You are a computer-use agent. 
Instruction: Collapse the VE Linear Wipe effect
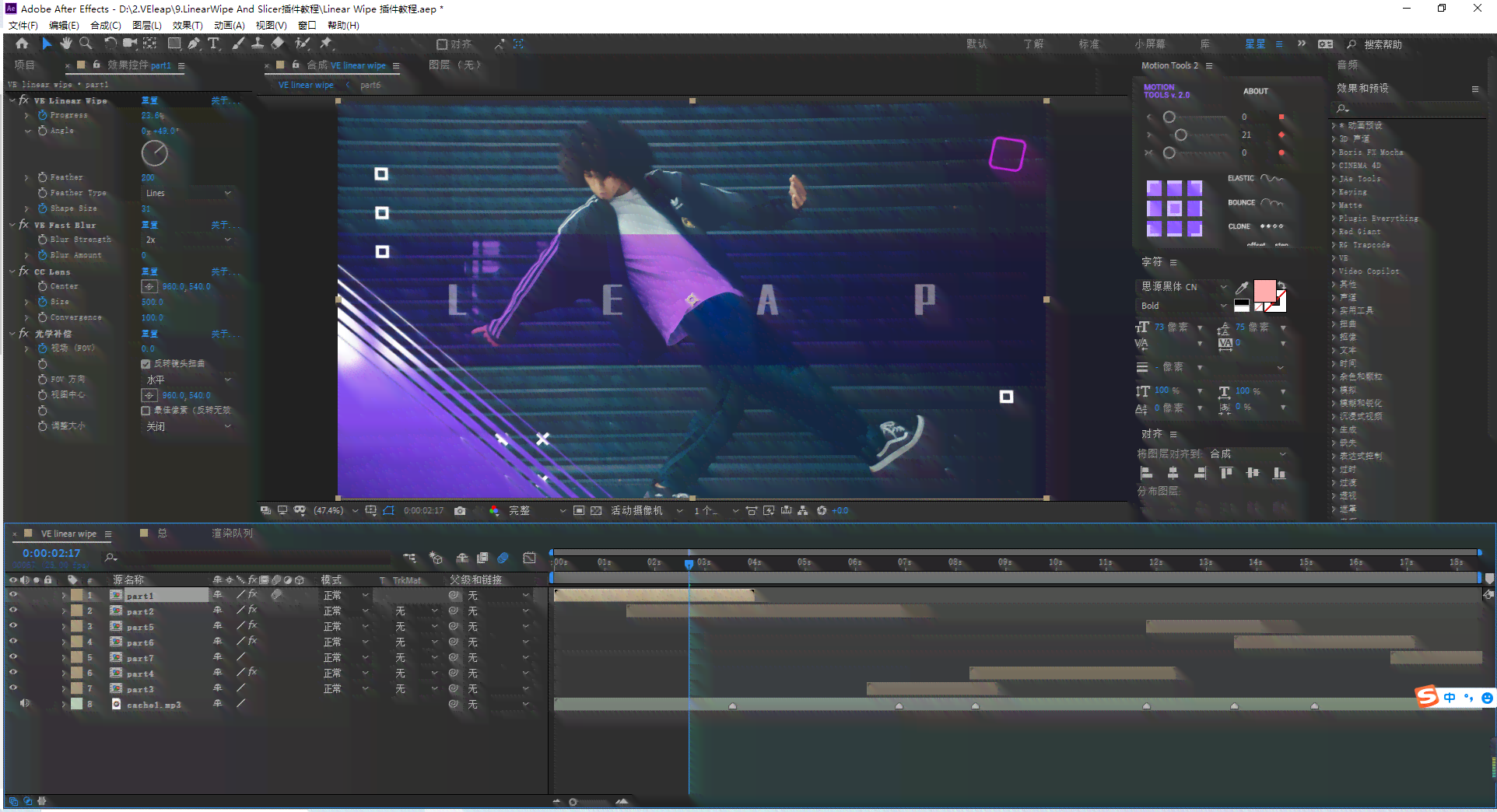(12, 100)
